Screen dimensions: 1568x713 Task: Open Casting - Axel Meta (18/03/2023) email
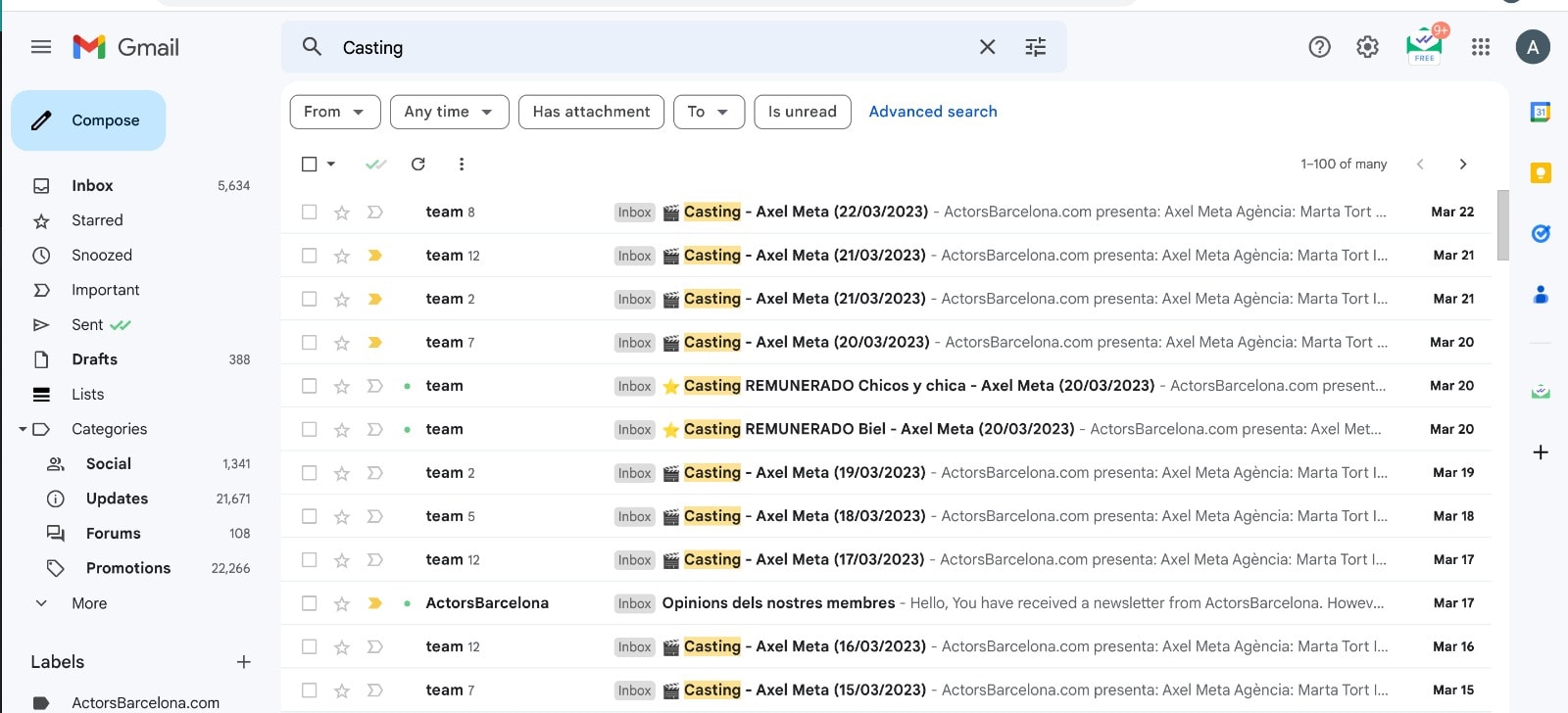coord(886,516)
